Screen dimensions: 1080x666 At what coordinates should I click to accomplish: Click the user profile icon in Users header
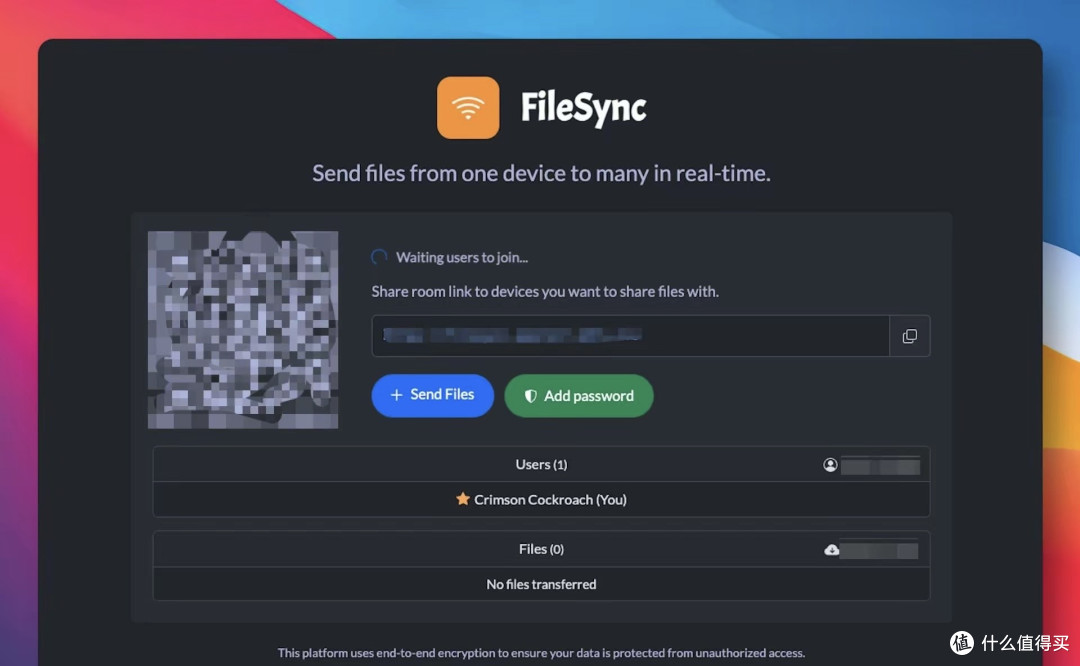[830, 465]
